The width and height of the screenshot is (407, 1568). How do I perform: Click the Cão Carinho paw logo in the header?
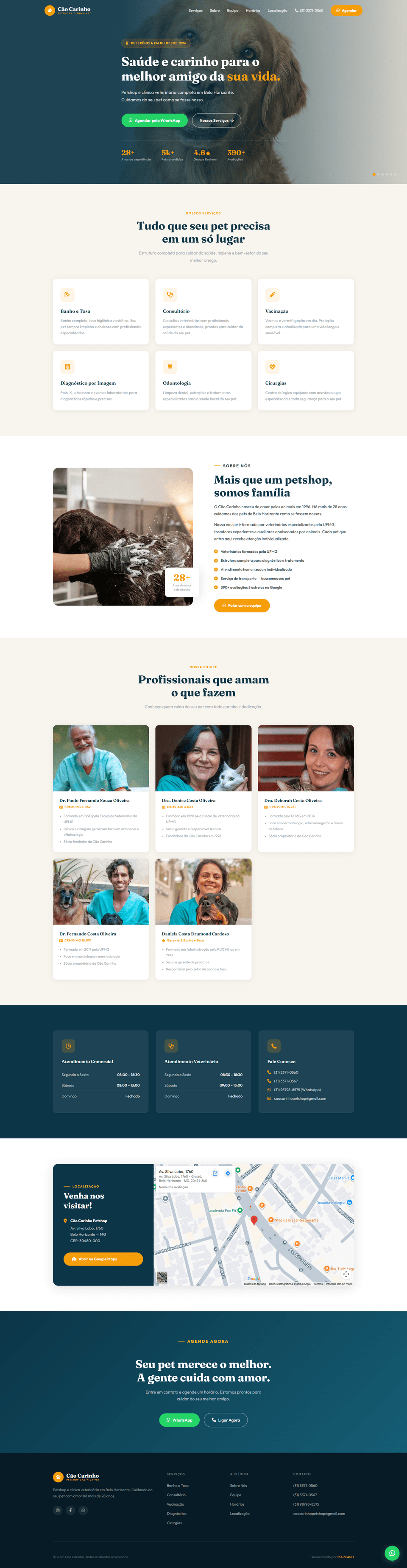(50, 10)
